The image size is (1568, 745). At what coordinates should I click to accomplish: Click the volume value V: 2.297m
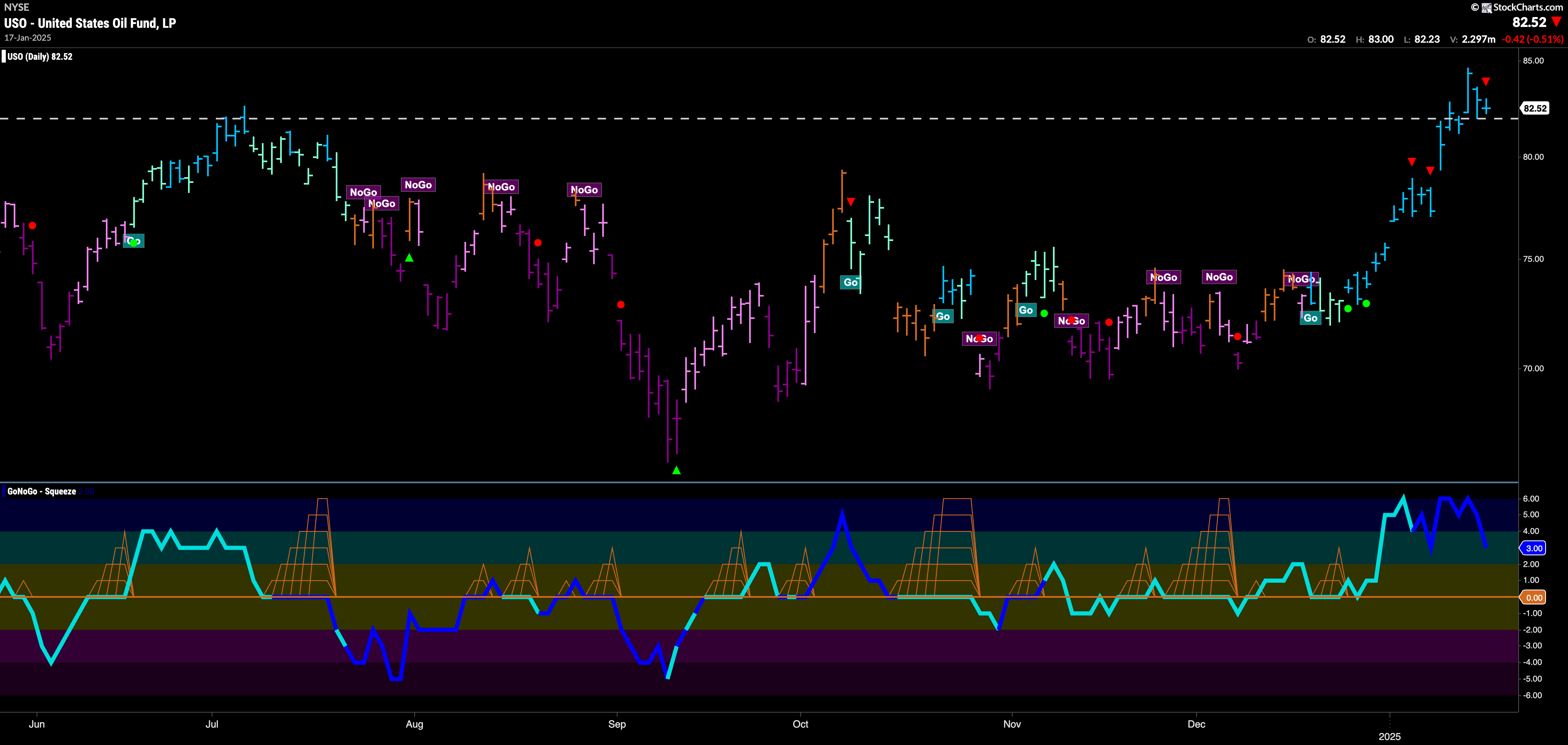(1473, 39)
